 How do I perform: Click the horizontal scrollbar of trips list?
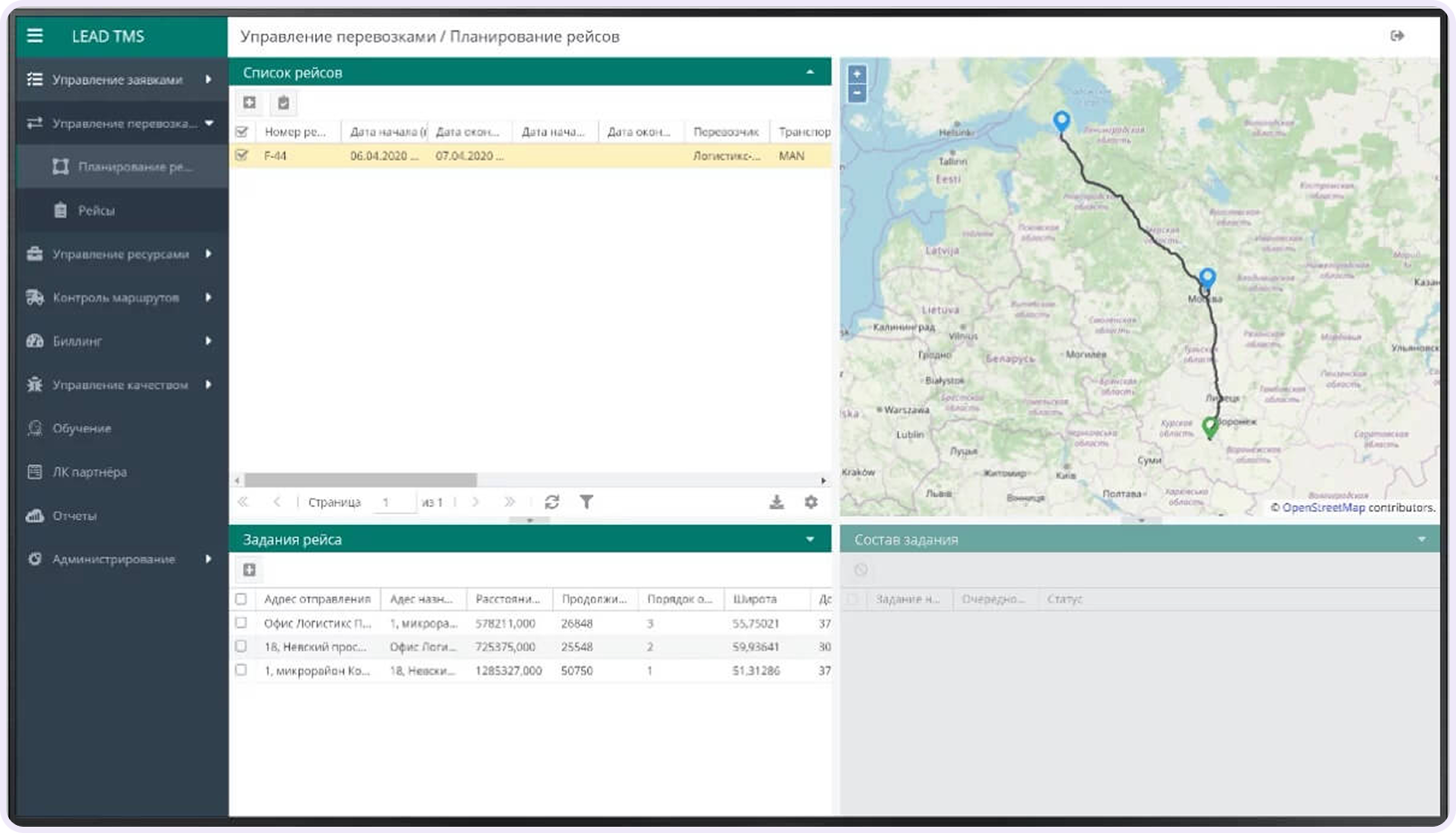(361, 480)
